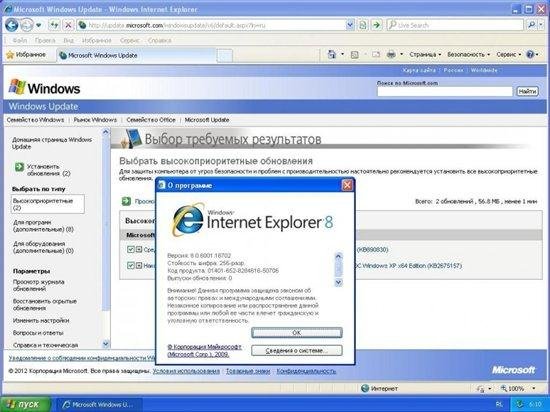
Task: Click the feeds icon in command bar
Action: click(x=355, y=55)
